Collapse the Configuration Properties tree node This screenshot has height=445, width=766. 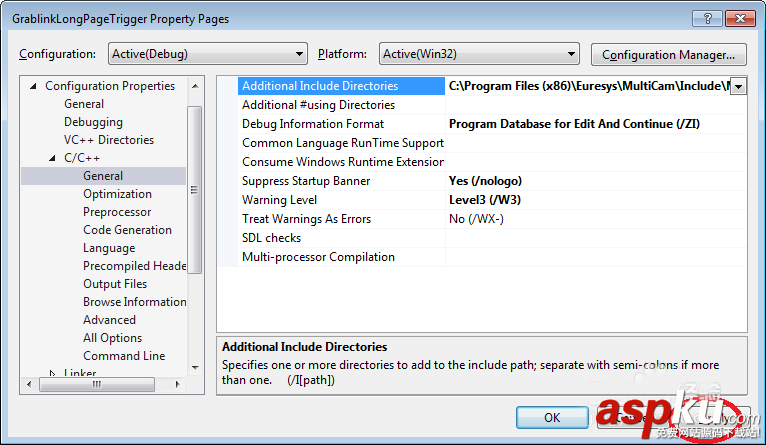(x=34, y=86)
